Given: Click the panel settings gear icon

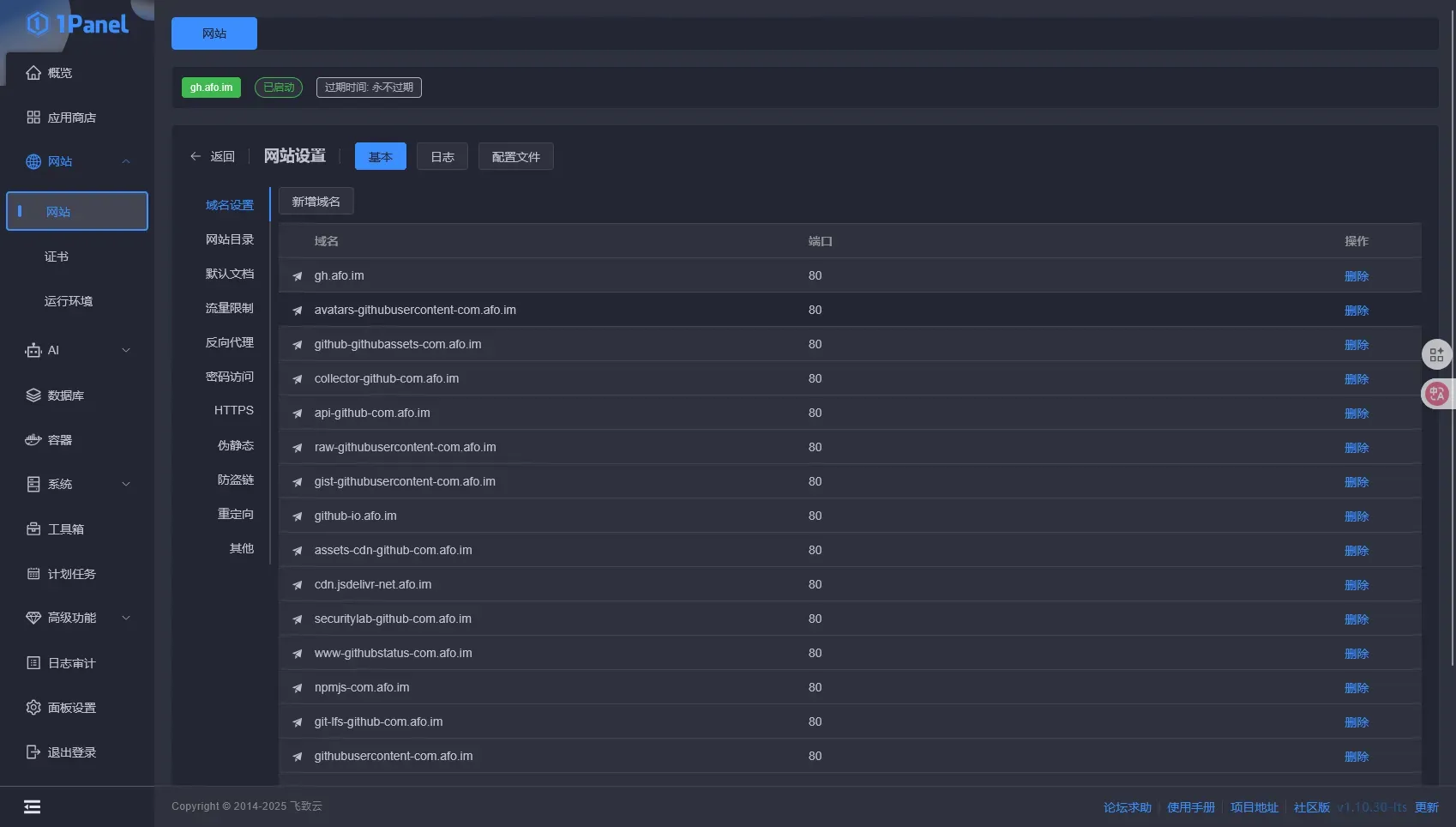Looking at the screenshot, I should [x=33, y=708].
